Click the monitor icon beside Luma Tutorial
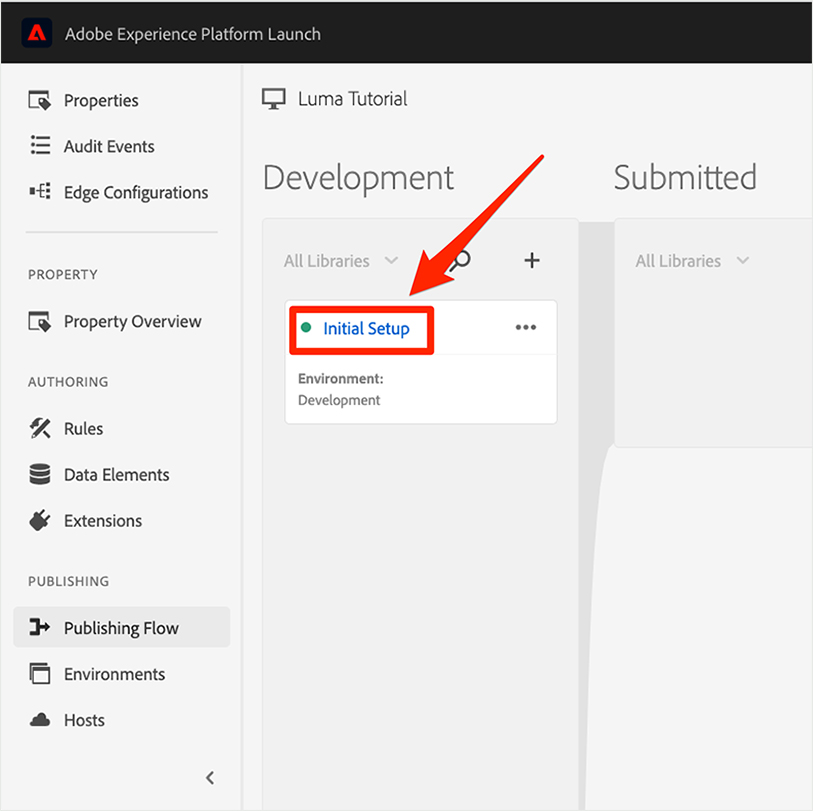 pos(273,99)
